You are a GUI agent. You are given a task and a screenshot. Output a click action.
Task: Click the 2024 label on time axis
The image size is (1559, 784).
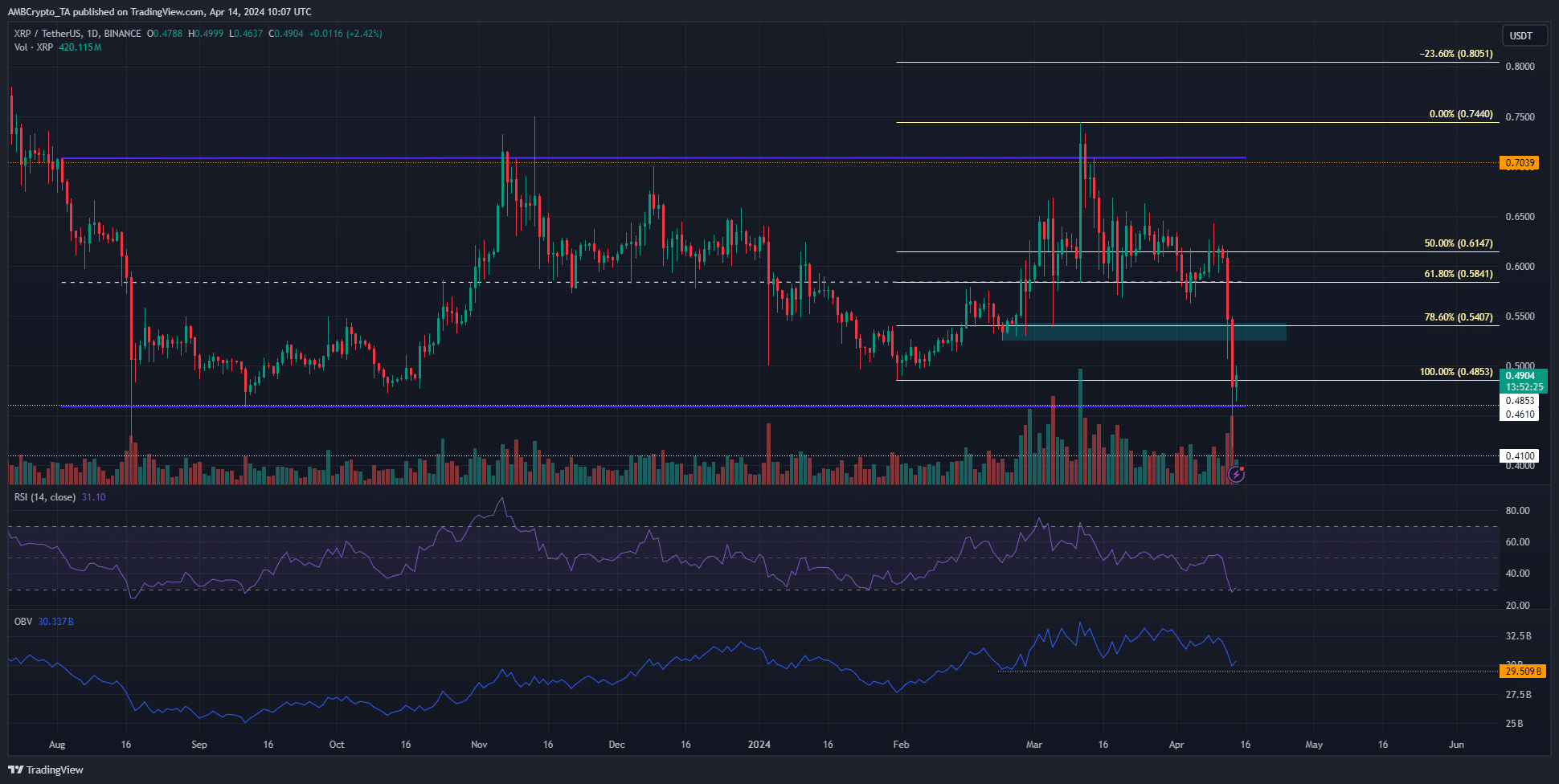tap(759, 745)
